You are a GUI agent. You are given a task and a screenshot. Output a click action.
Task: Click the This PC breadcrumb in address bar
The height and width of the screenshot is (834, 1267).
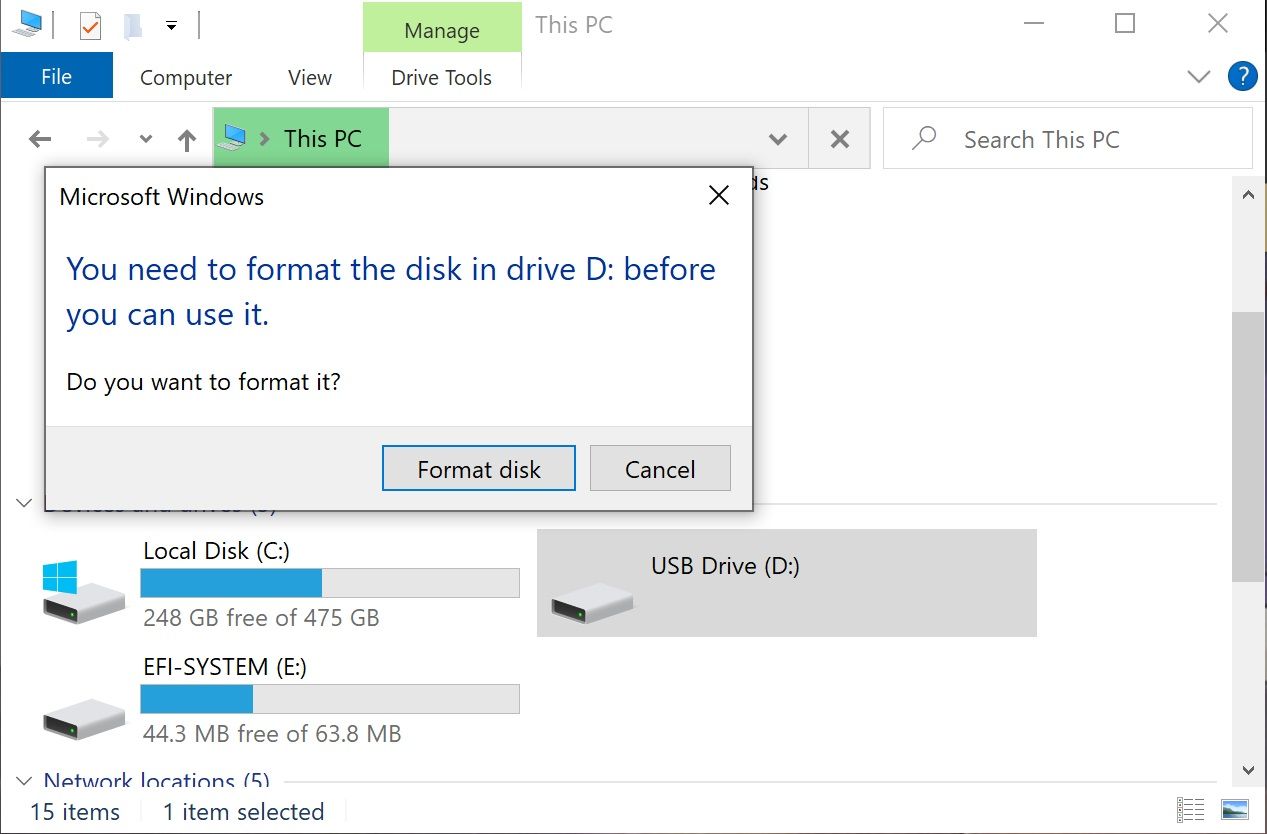click(322, 138)
